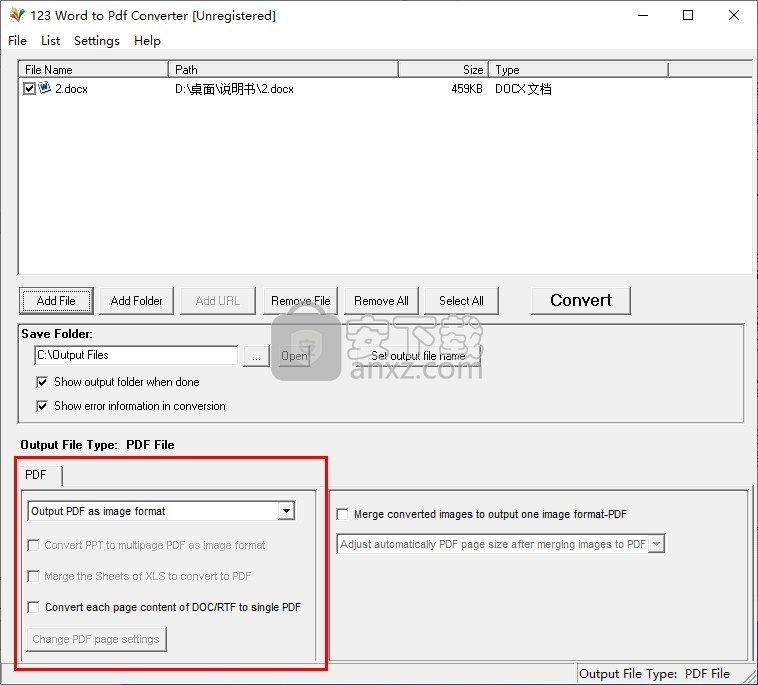This screenshot has height=685, width=758.
Task: Minimize the converter window
Action: point(642,15)
